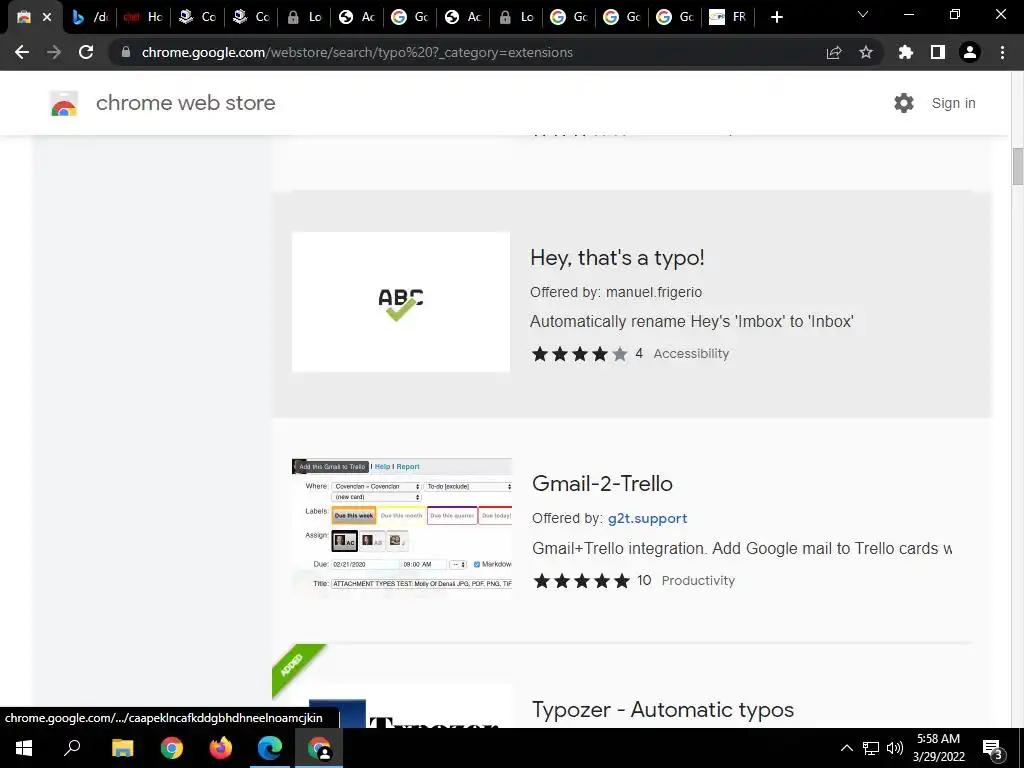Open a new browser tab

(776, 18)
